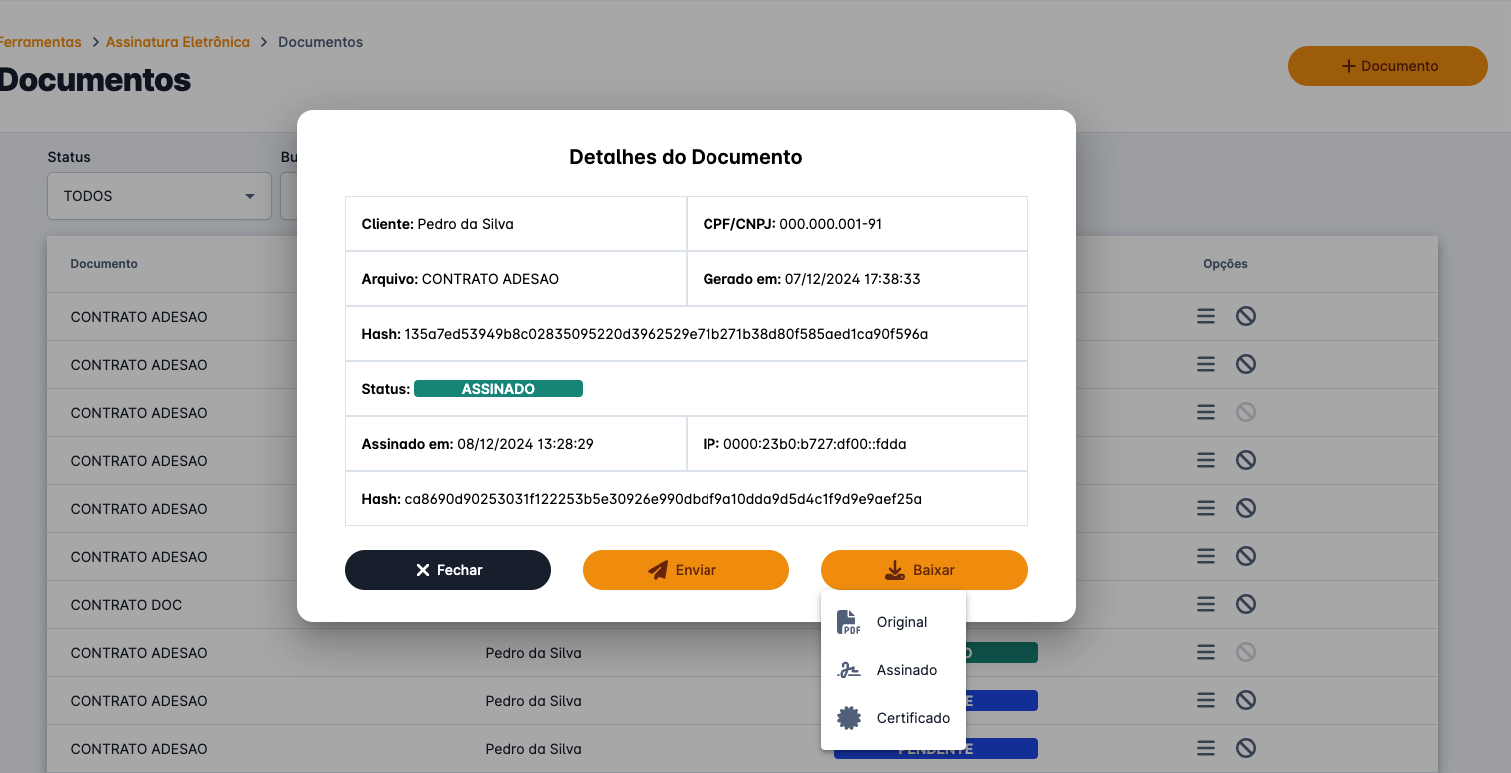This screenshot has width=1511, height=773.
Task: Click the menu icon in the last table row
Action: (x=1206, y=748)
